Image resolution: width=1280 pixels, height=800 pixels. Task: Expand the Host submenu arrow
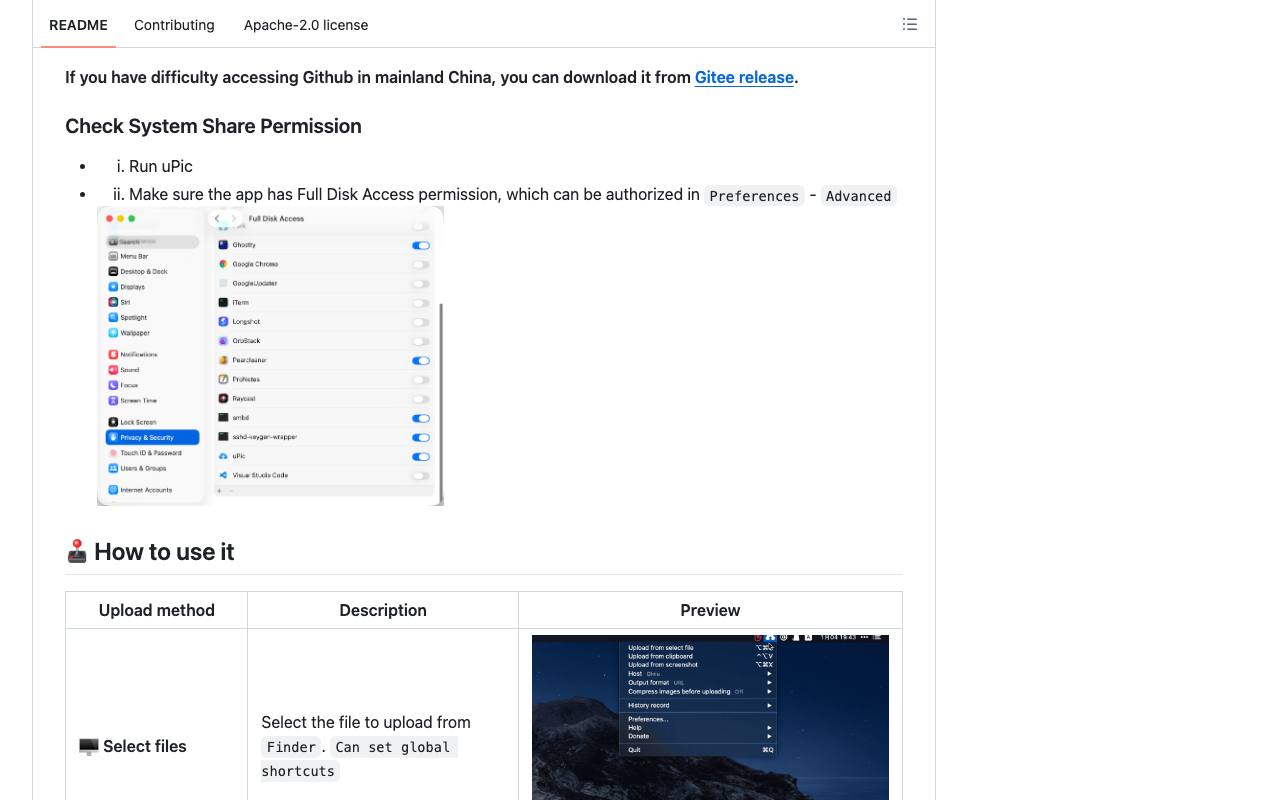point(769,674)
